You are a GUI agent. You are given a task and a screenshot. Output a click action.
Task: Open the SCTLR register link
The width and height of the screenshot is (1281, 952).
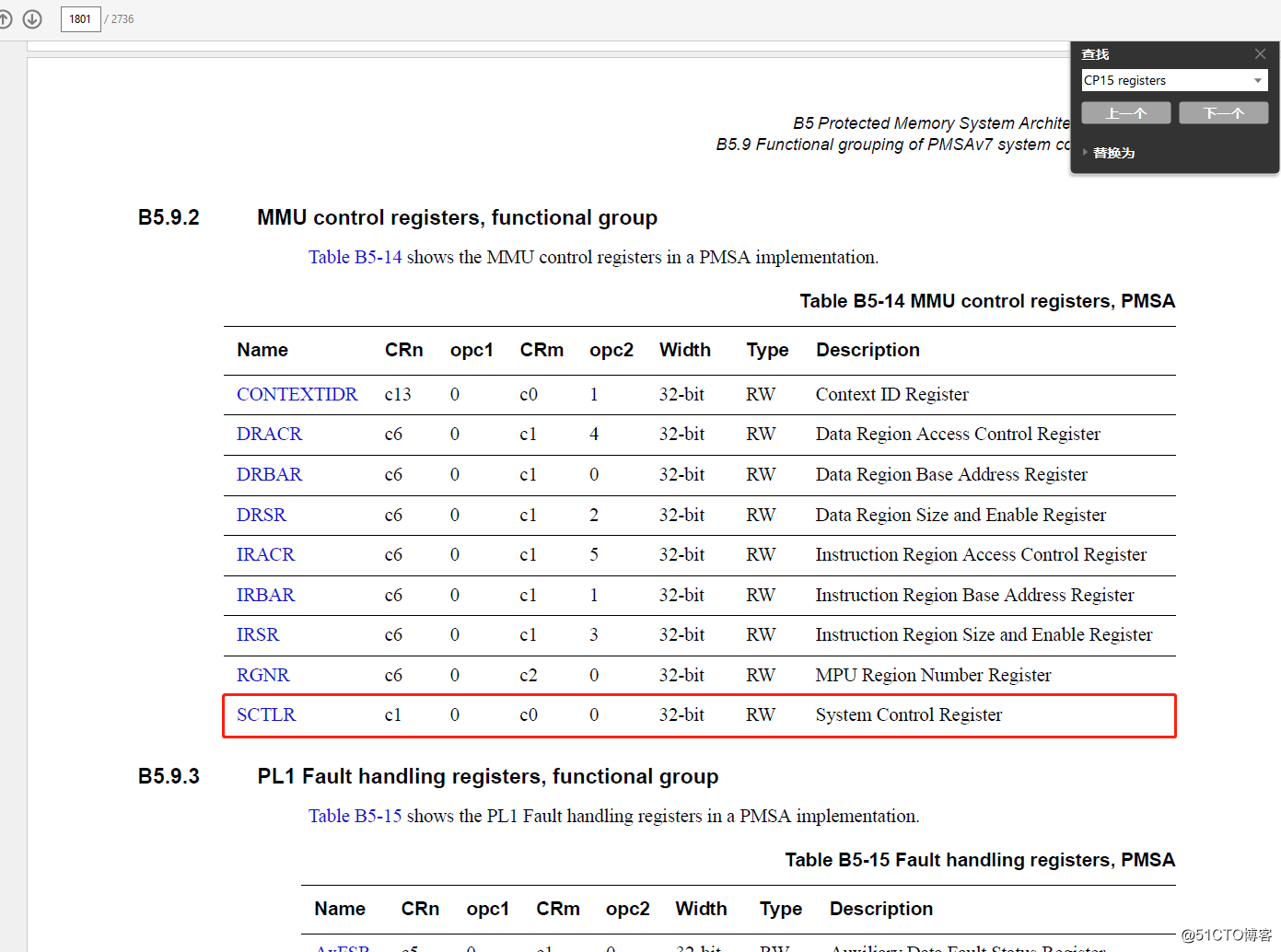point(266,714)
